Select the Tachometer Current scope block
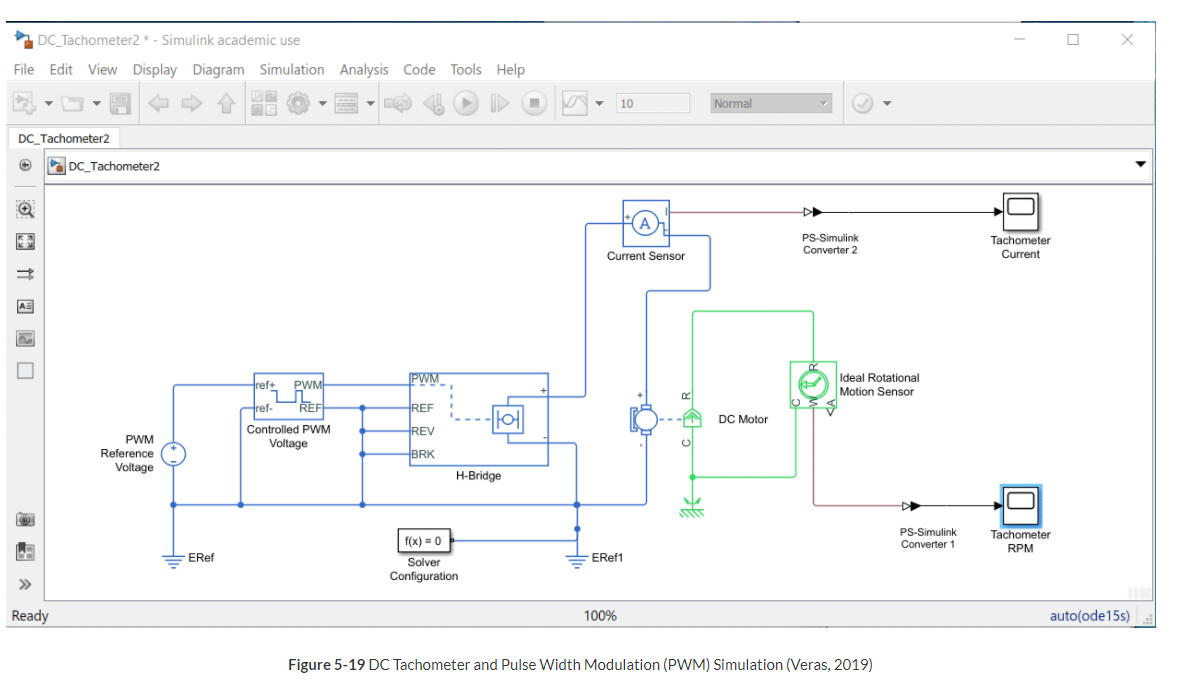1185x688 pixels. point(1021,212)
